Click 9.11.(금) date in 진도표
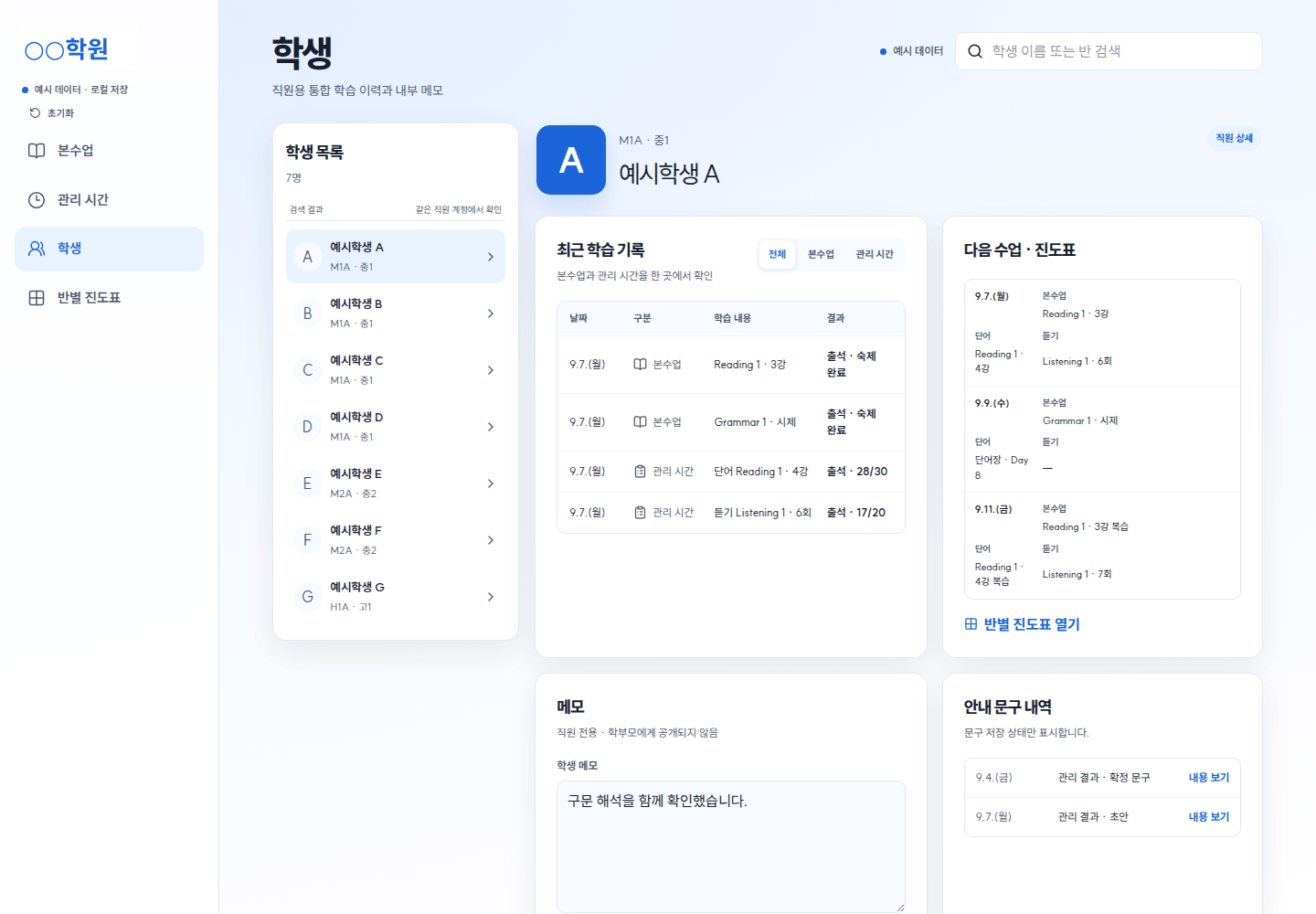The height and width of the screenshot is (914, 1316). (x=993, y=509)
